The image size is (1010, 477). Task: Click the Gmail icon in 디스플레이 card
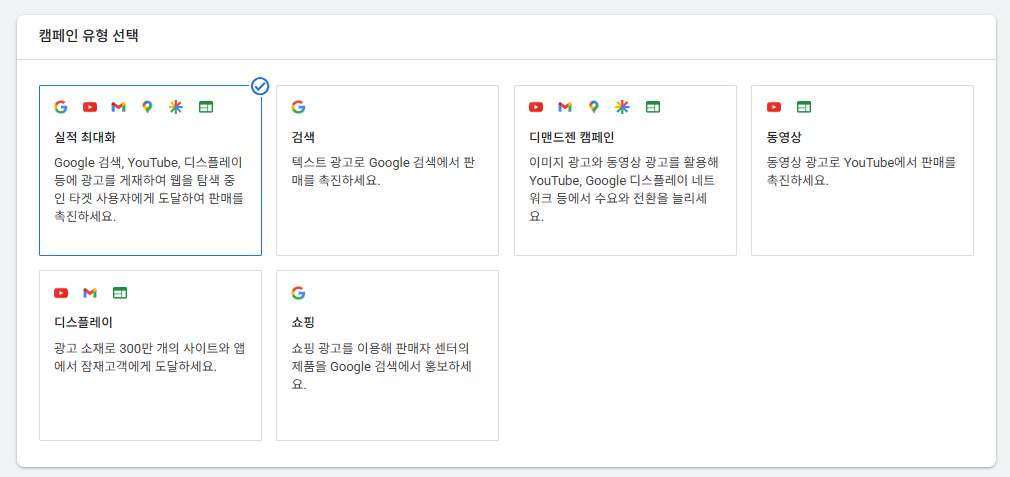point(90,294)
